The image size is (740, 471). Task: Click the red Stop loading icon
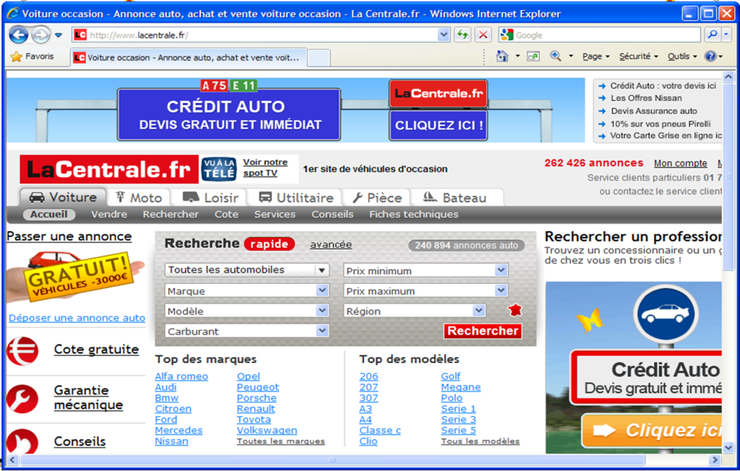483,35
